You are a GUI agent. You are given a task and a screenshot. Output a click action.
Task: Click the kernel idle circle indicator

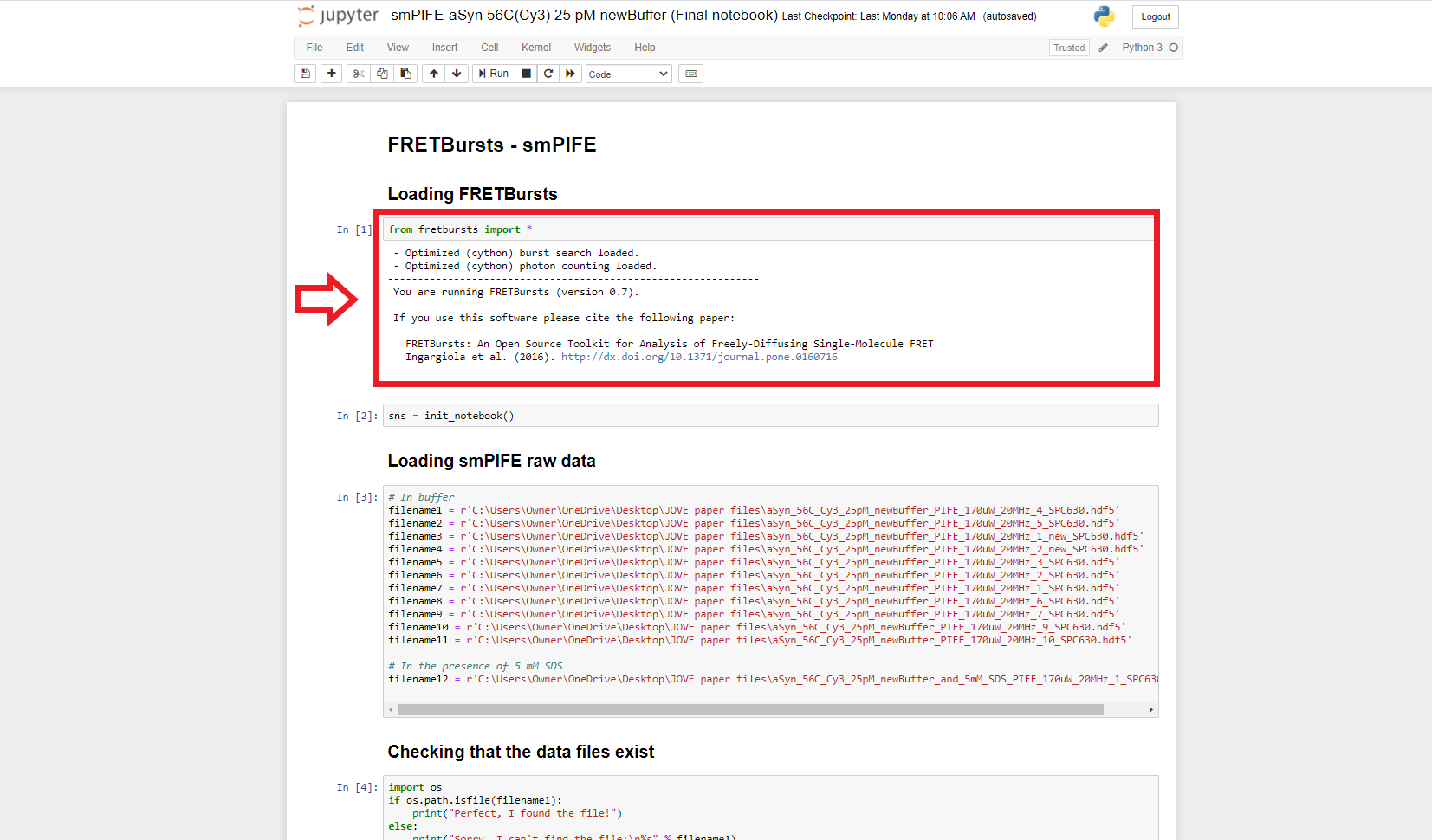click(1174, 48)
